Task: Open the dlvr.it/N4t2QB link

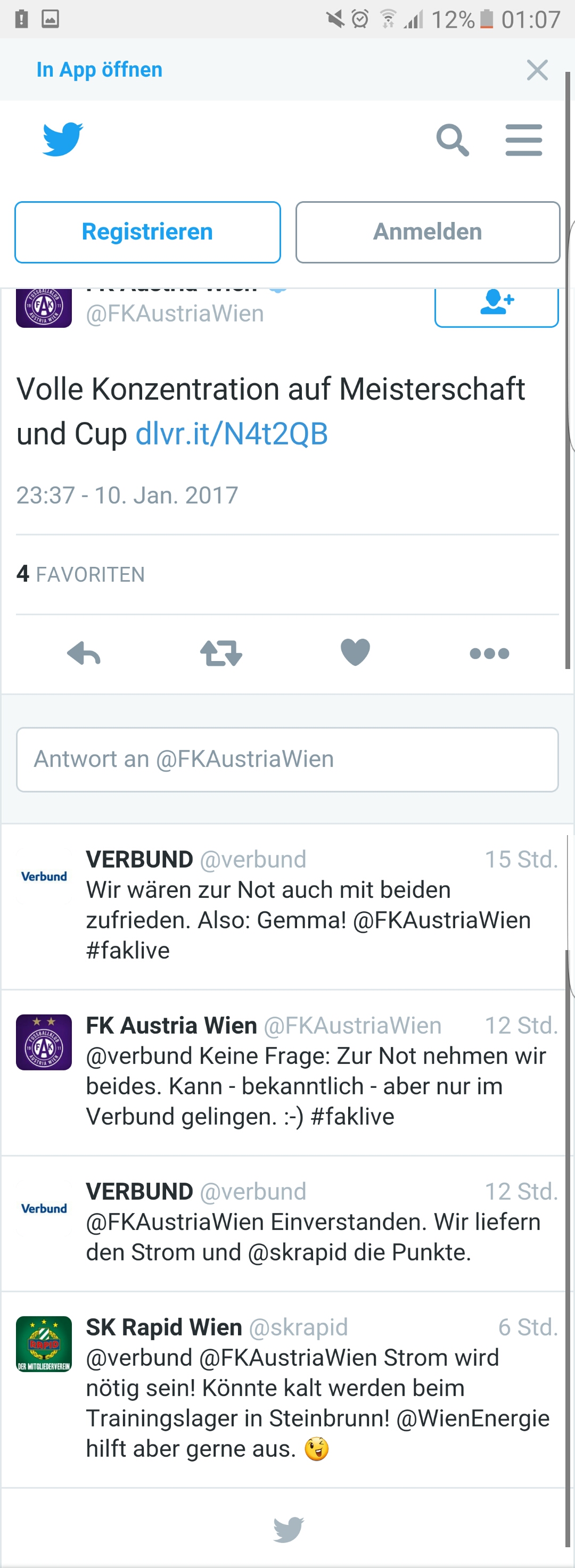Action: (232, 434)
